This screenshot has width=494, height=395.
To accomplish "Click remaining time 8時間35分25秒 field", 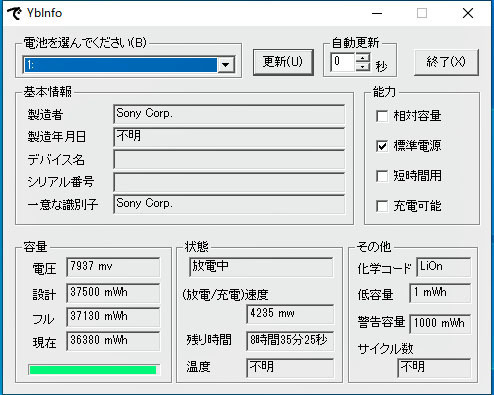I will [x=290, y=341].
